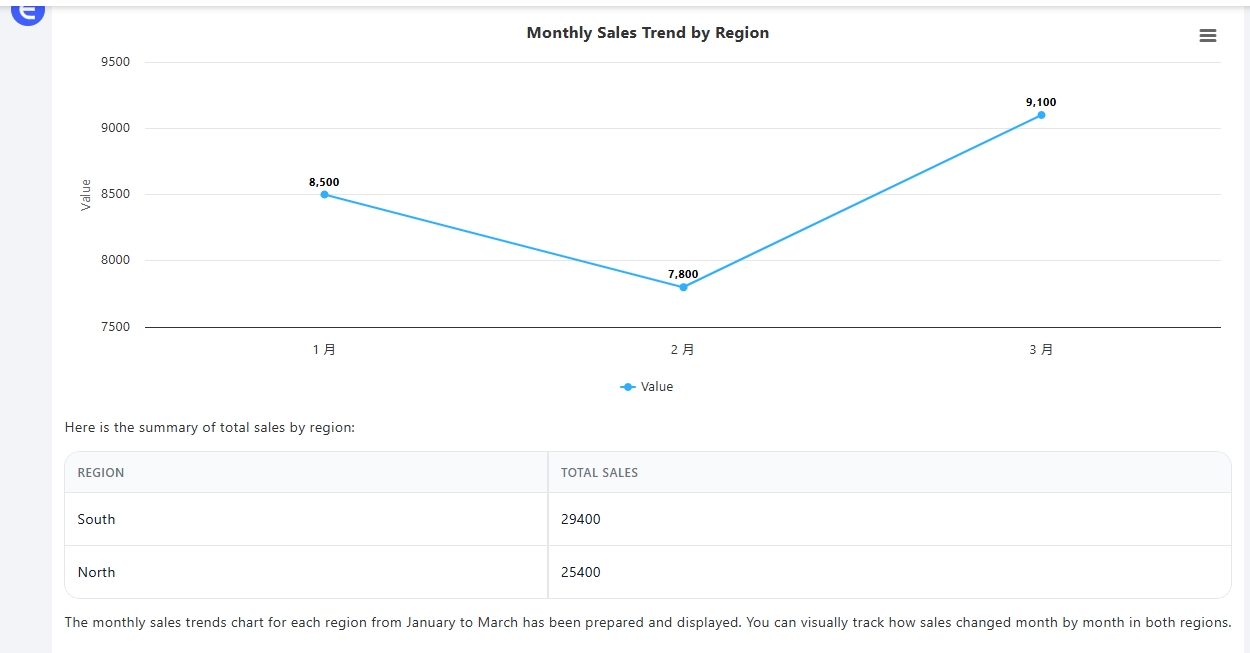Select the North region cell
This screenshot has width=1250, height=653.
pyautogui.click(x=96, y=572)
